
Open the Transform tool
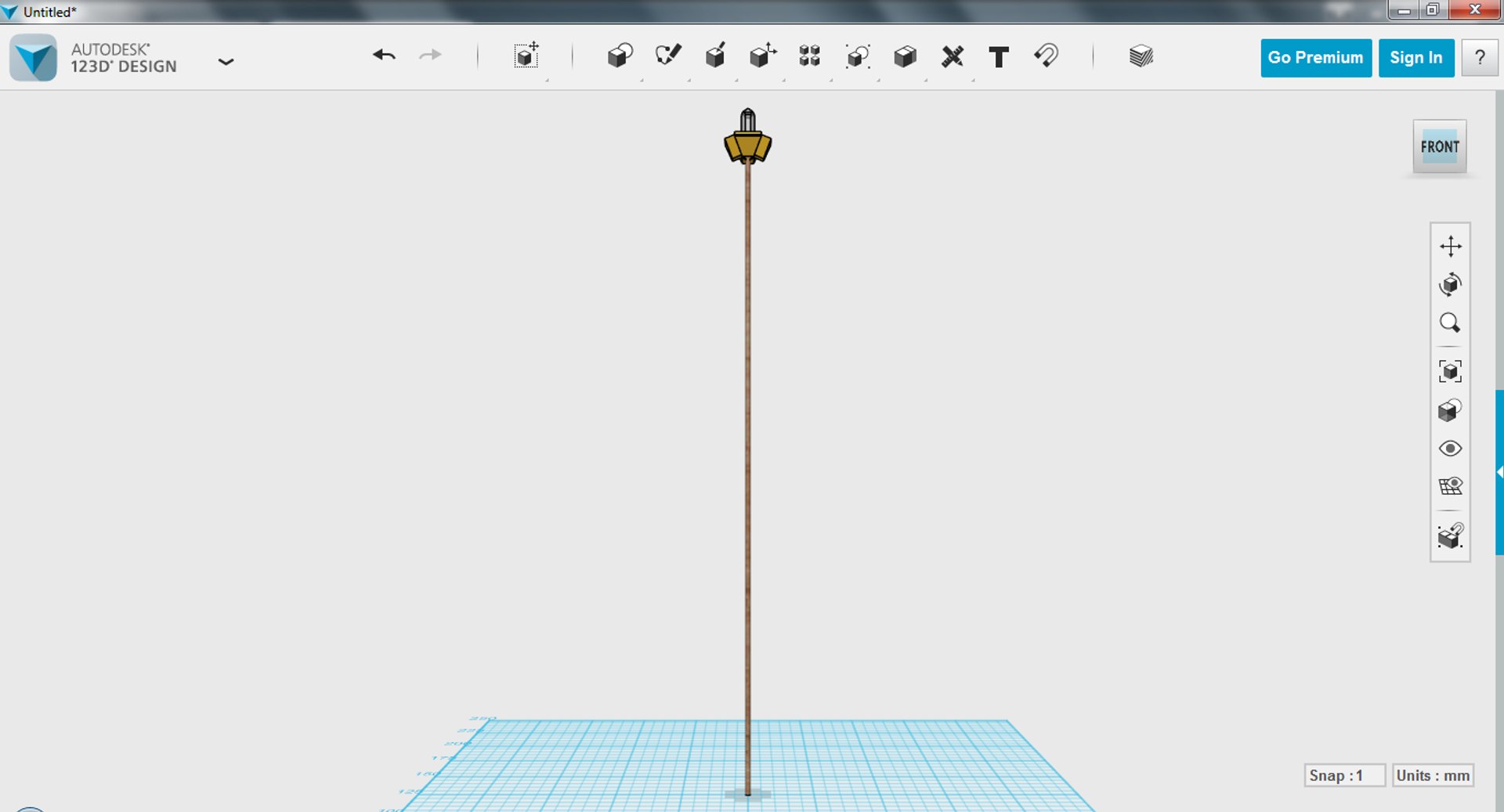point(527,56)
